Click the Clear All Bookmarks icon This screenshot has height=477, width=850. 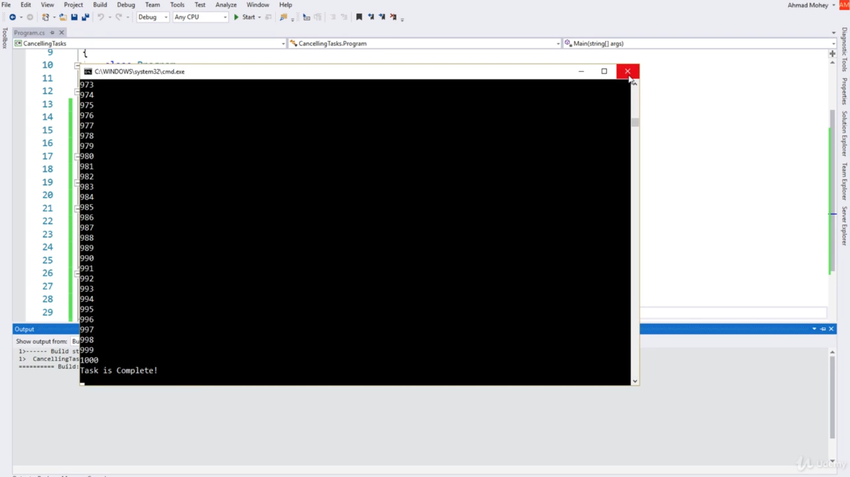point(394,17)
